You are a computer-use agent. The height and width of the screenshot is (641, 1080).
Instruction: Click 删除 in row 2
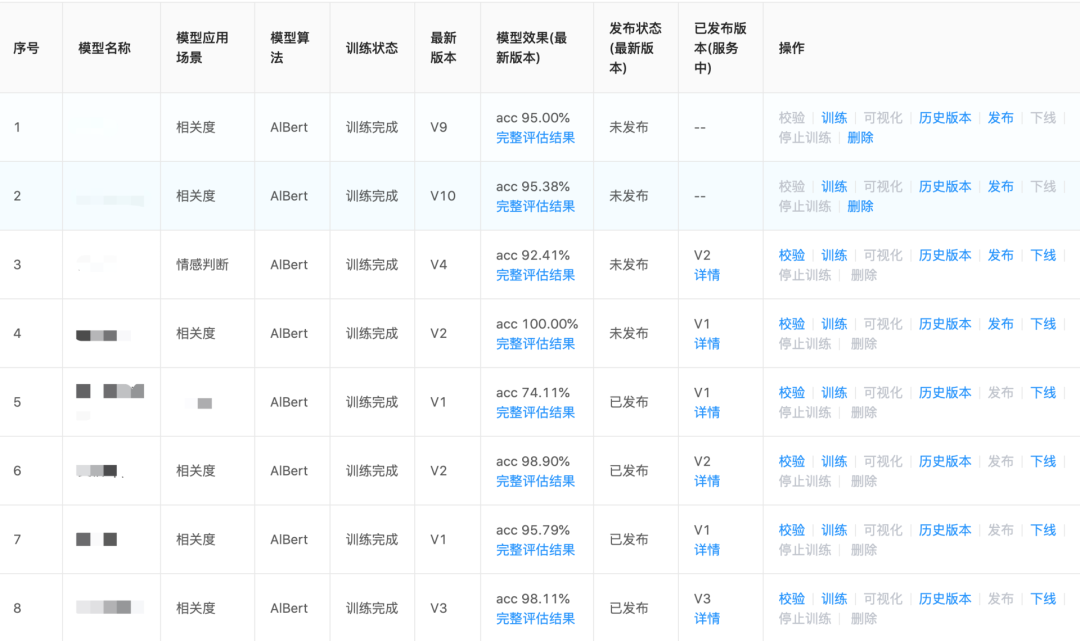point(860,207)
